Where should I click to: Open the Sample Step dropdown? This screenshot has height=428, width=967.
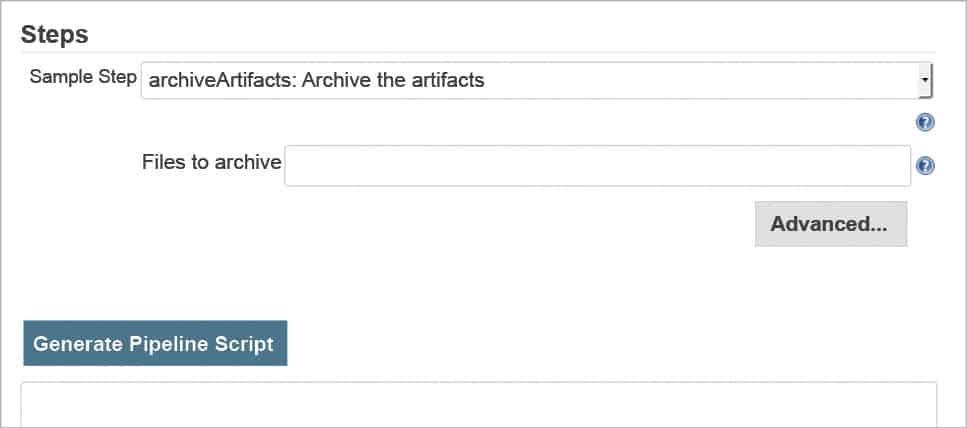tap(536, 80)
